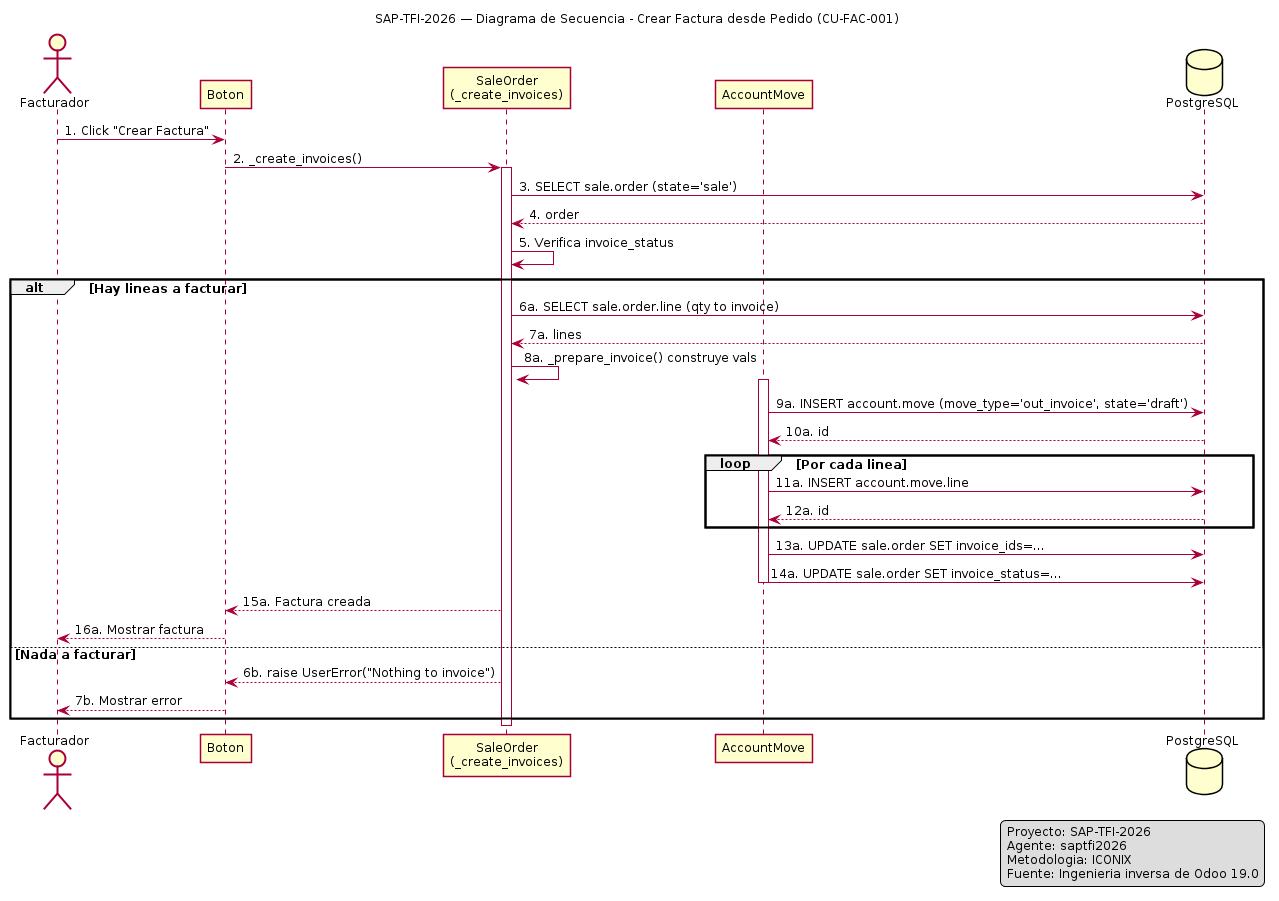This screenshot has height=901, width=1279.
Task: Click return message 4. order
Action: pyautogui.click(x=553, y=215)
